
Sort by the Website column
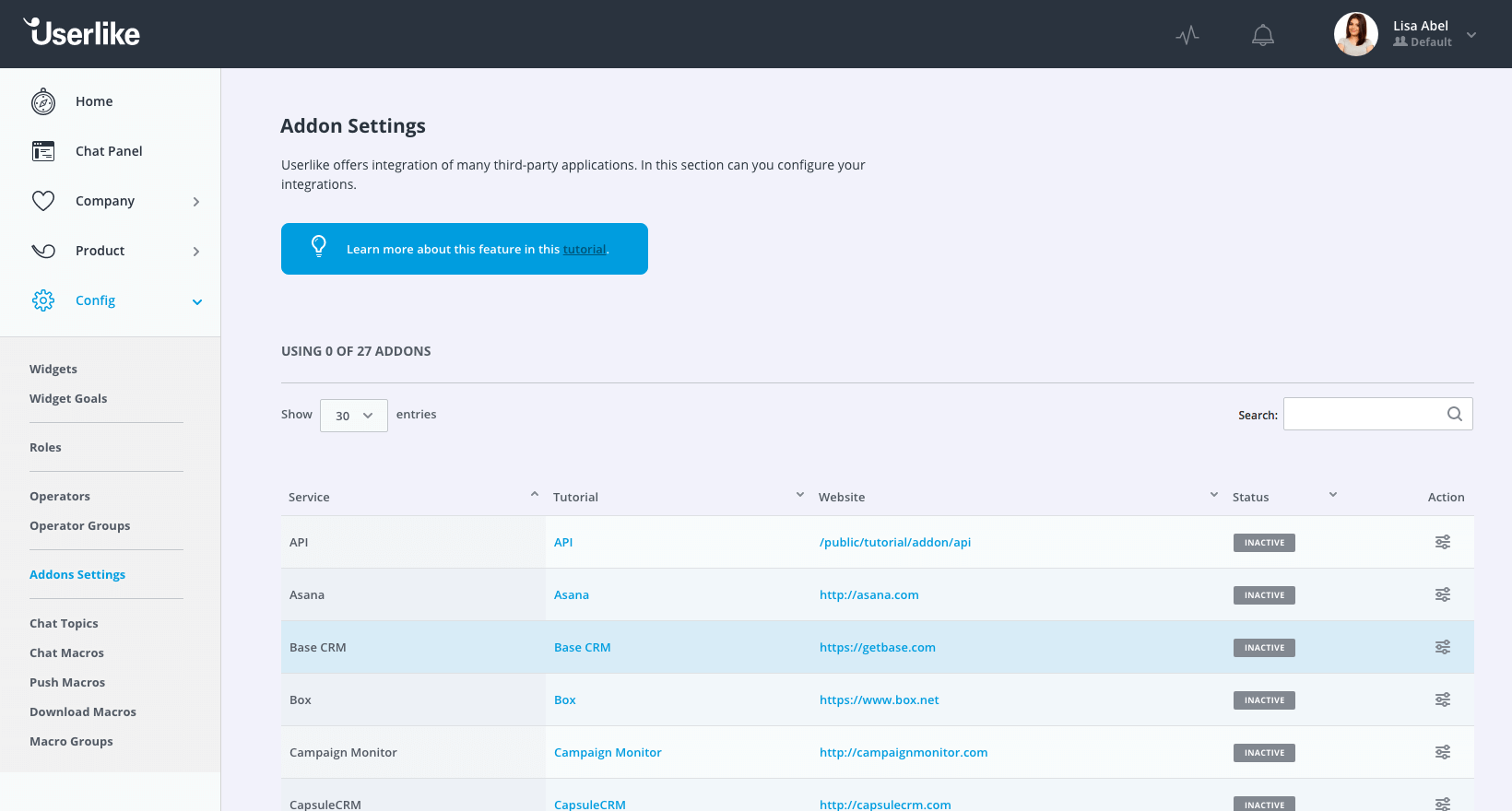[x=1018, y=497]
